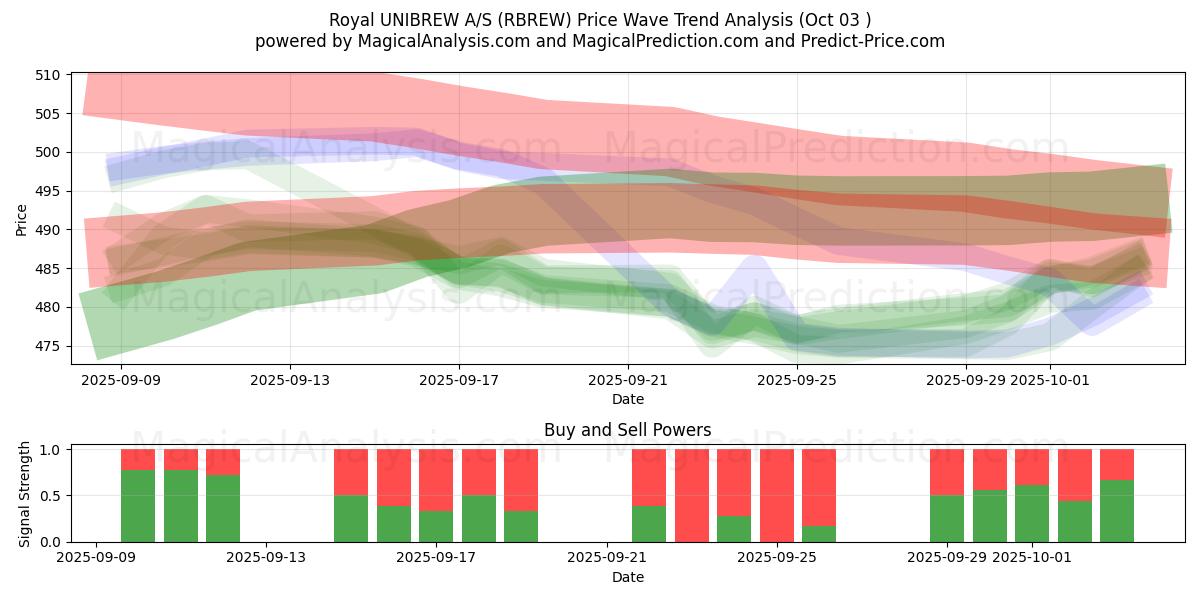Click the 'Date' x-axis label under the bar chart
This screenshot has height=600, width=1200.
(x=627, y=577)
